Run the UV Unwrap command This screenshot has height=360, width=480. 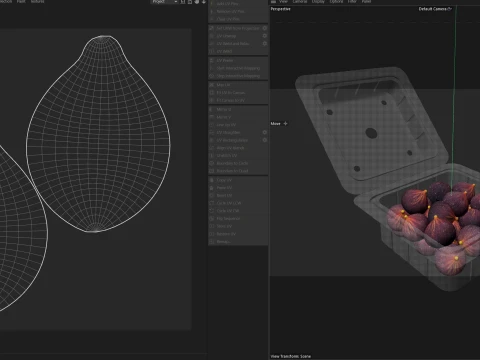(235, 36)
